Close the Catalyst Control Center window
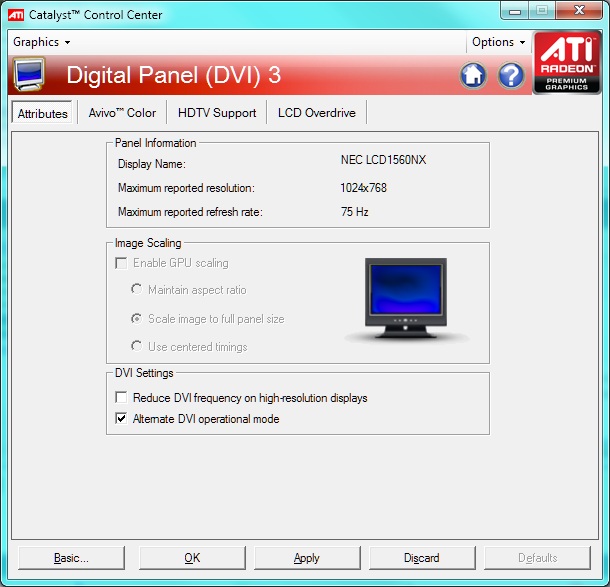This screenshot has width=610, height=587. tap(579, 11)
